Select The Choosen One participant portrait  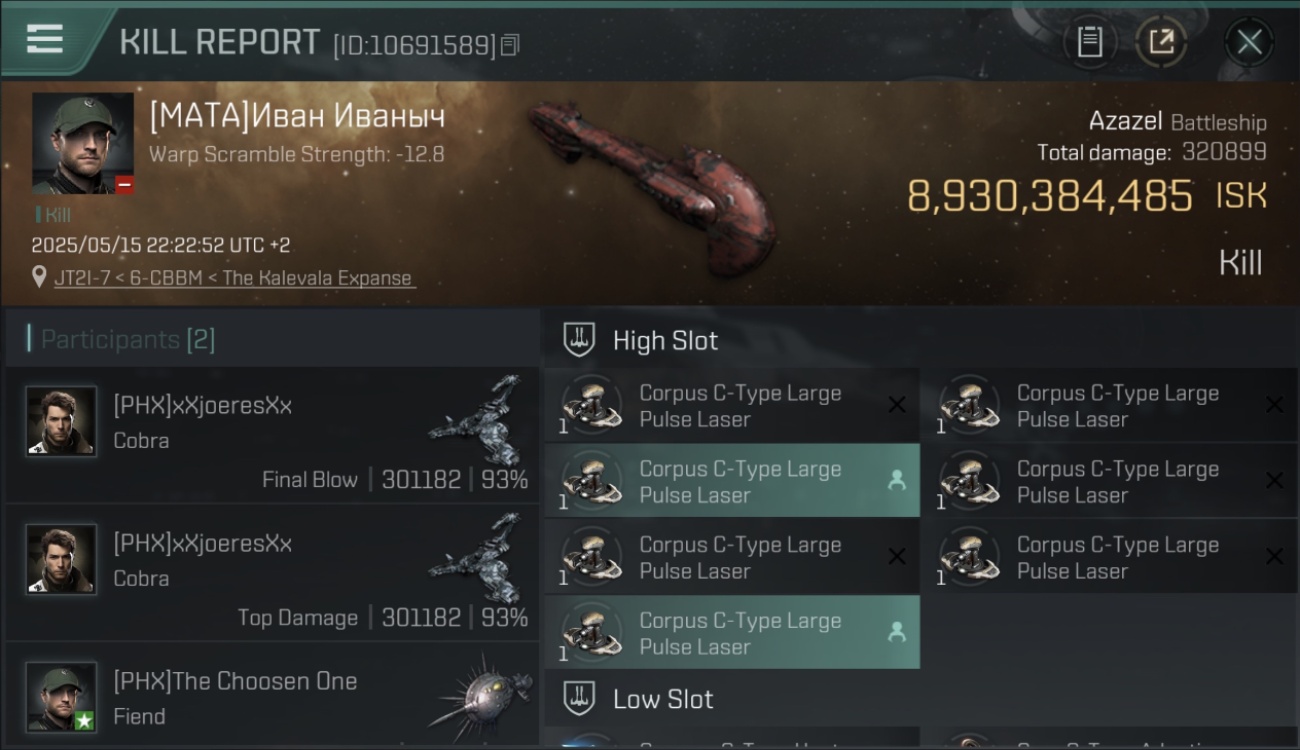coord(62,697)
